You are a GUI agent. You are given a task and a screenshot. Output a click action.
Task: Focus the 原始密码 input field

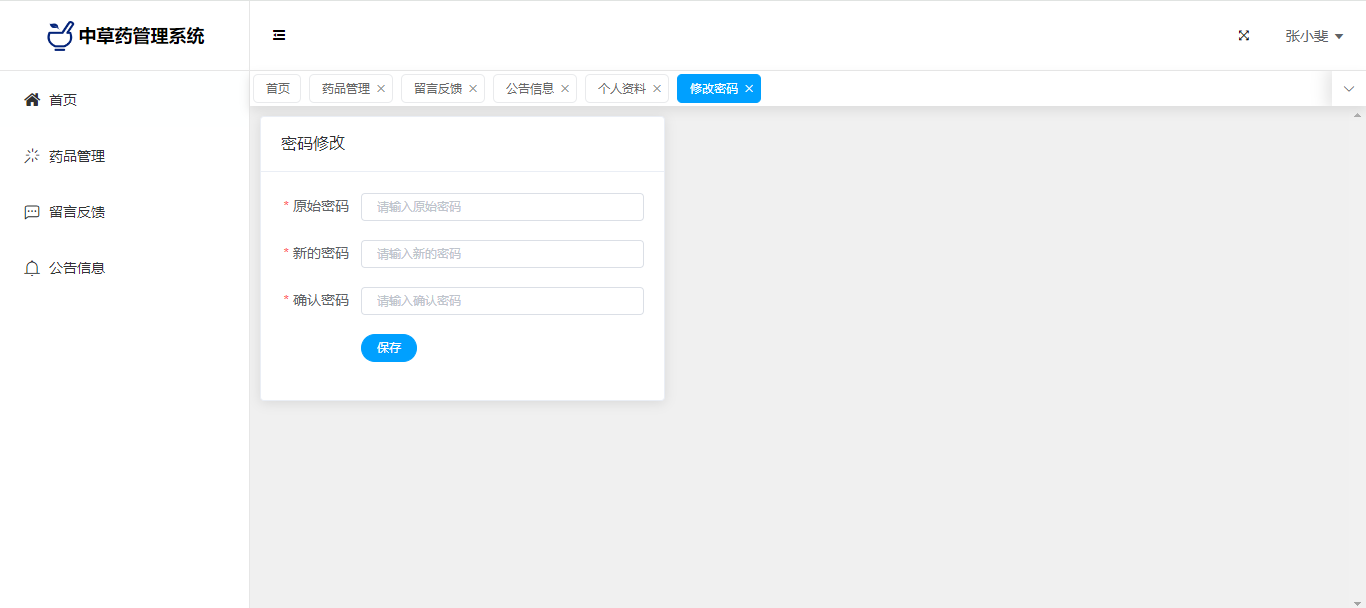tap(502, 207)
